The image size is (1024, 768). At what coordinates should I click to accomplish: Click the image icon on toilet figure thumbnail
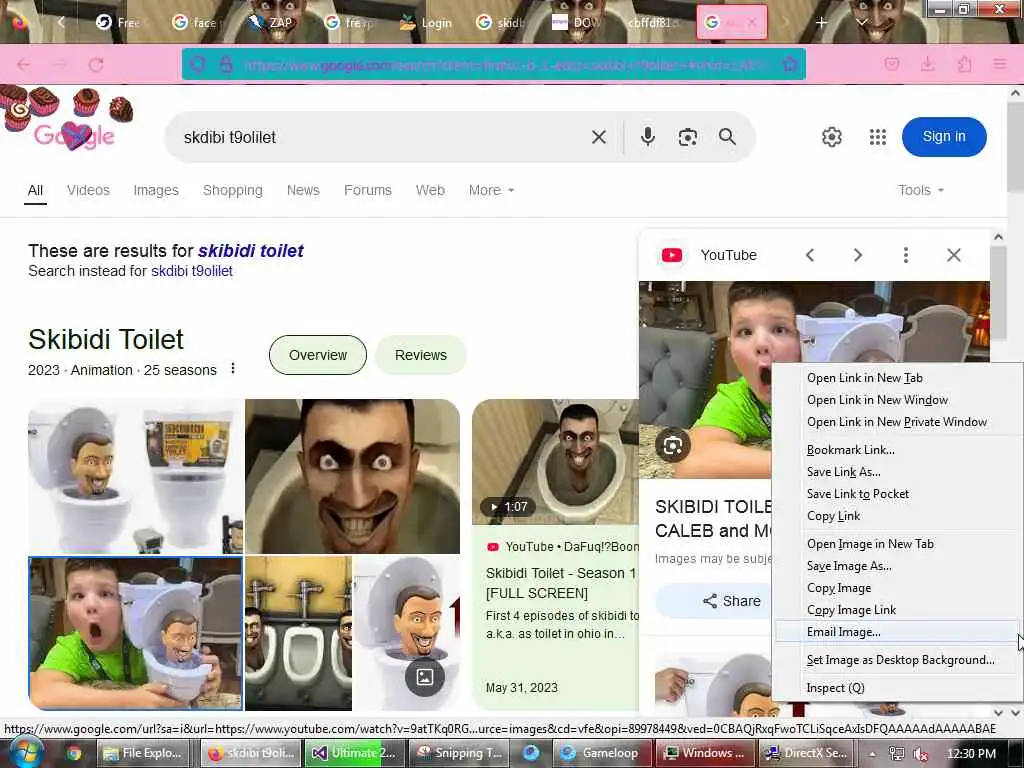[424, 677]
